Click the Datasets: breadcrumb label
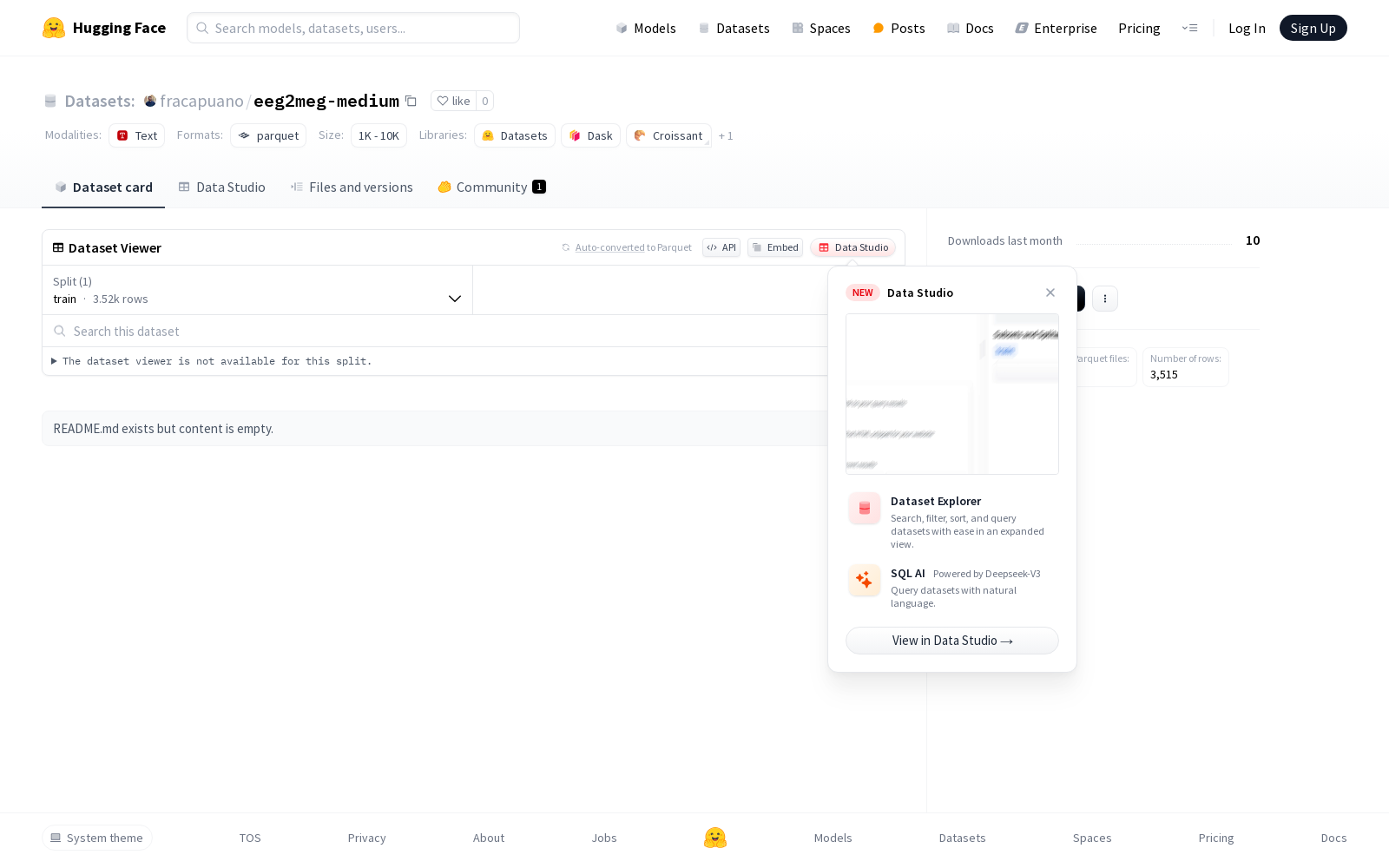1389x868 pixels. [100, 101]
